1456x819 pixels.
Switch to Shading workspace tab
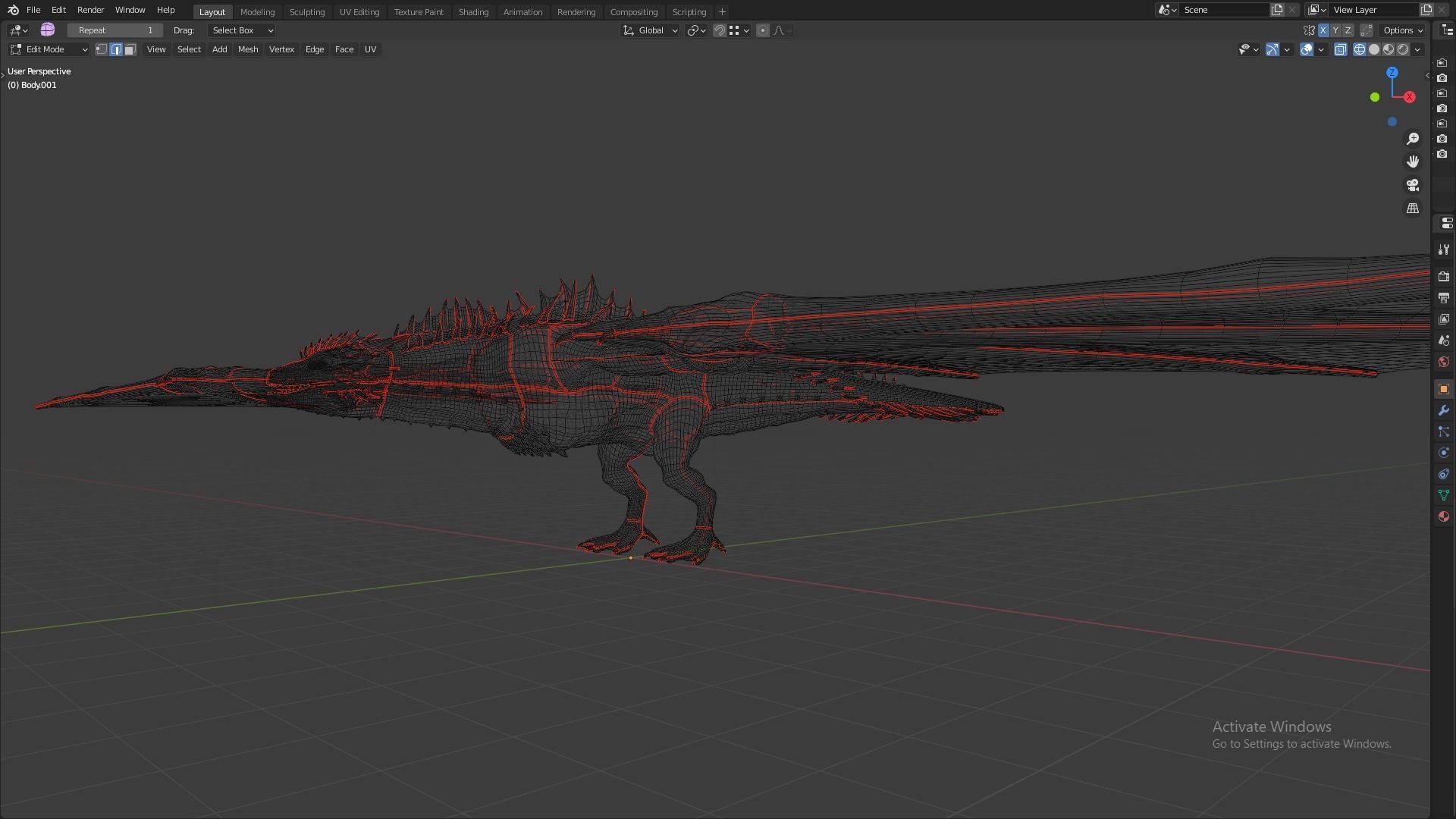tap(473, 12)
